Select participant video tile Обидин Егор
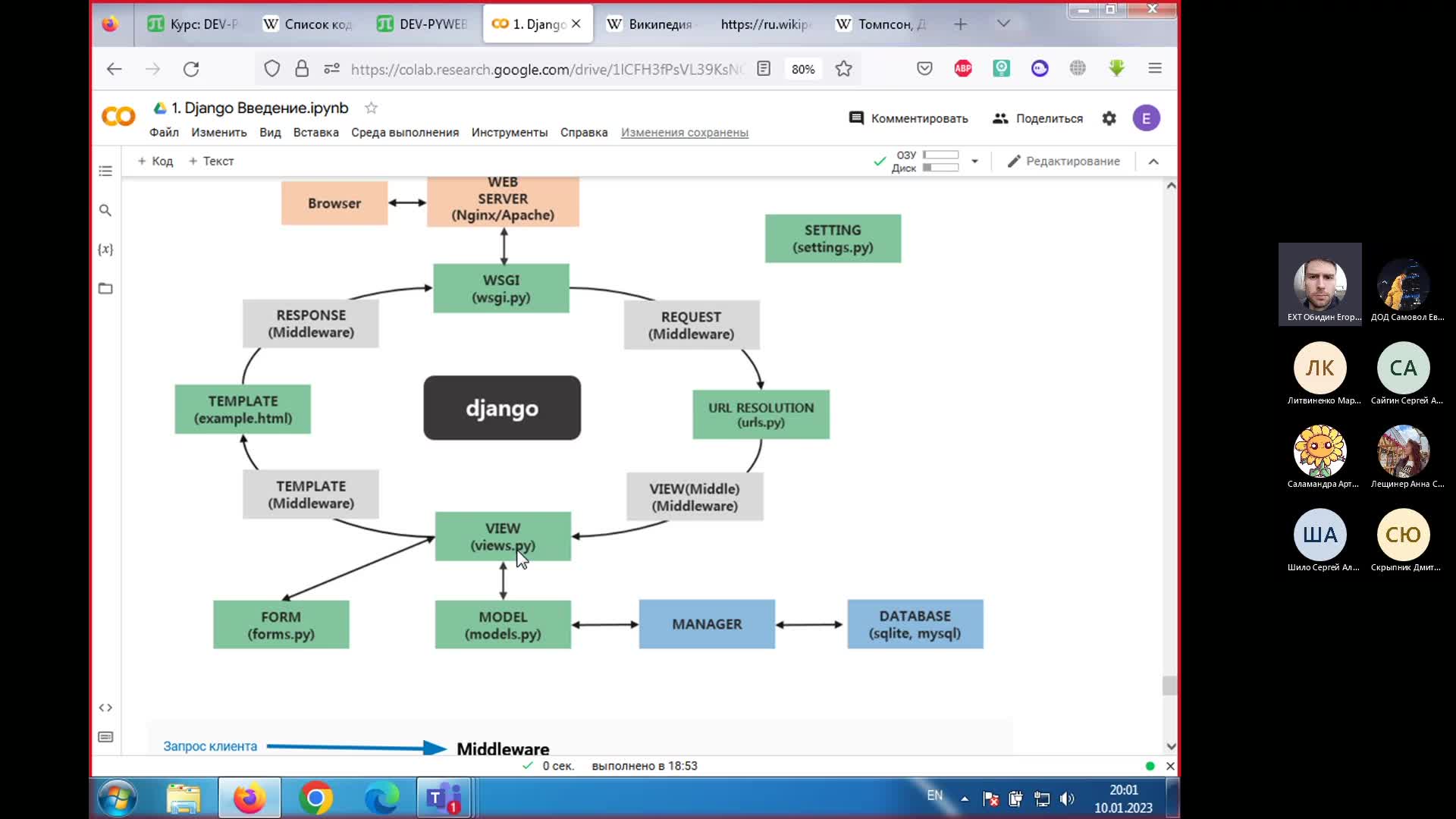The width and height of the screenshot is (1456, 819). click(1320, 284)
